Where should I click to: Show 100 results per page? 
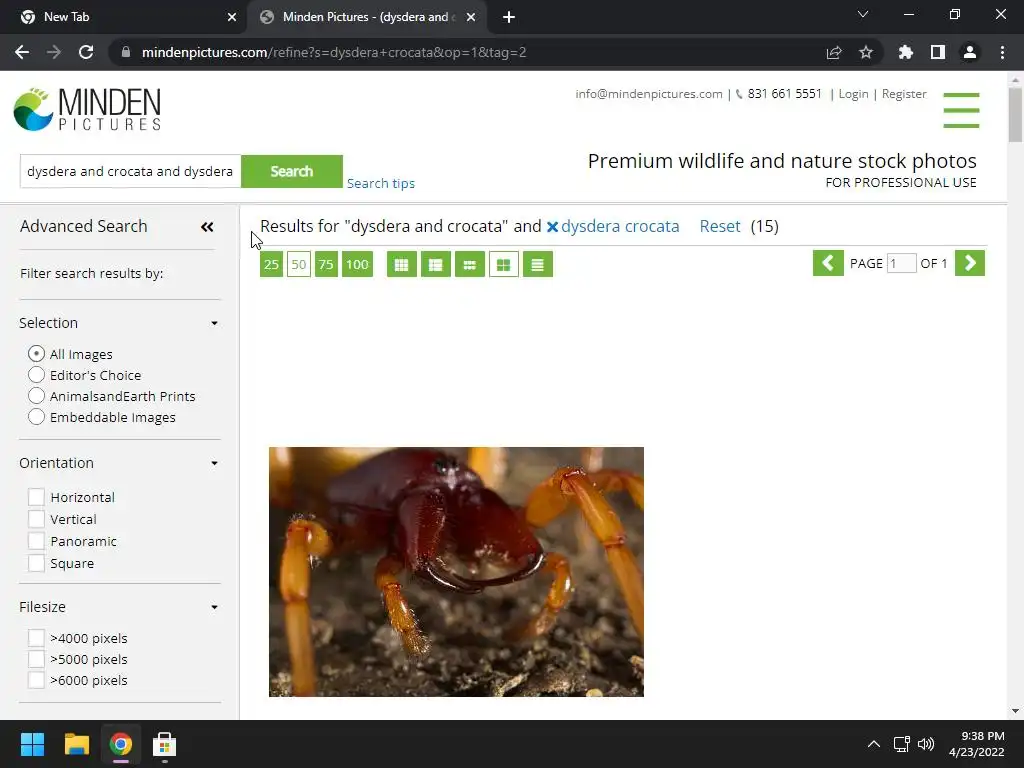[x=357, y=264]
